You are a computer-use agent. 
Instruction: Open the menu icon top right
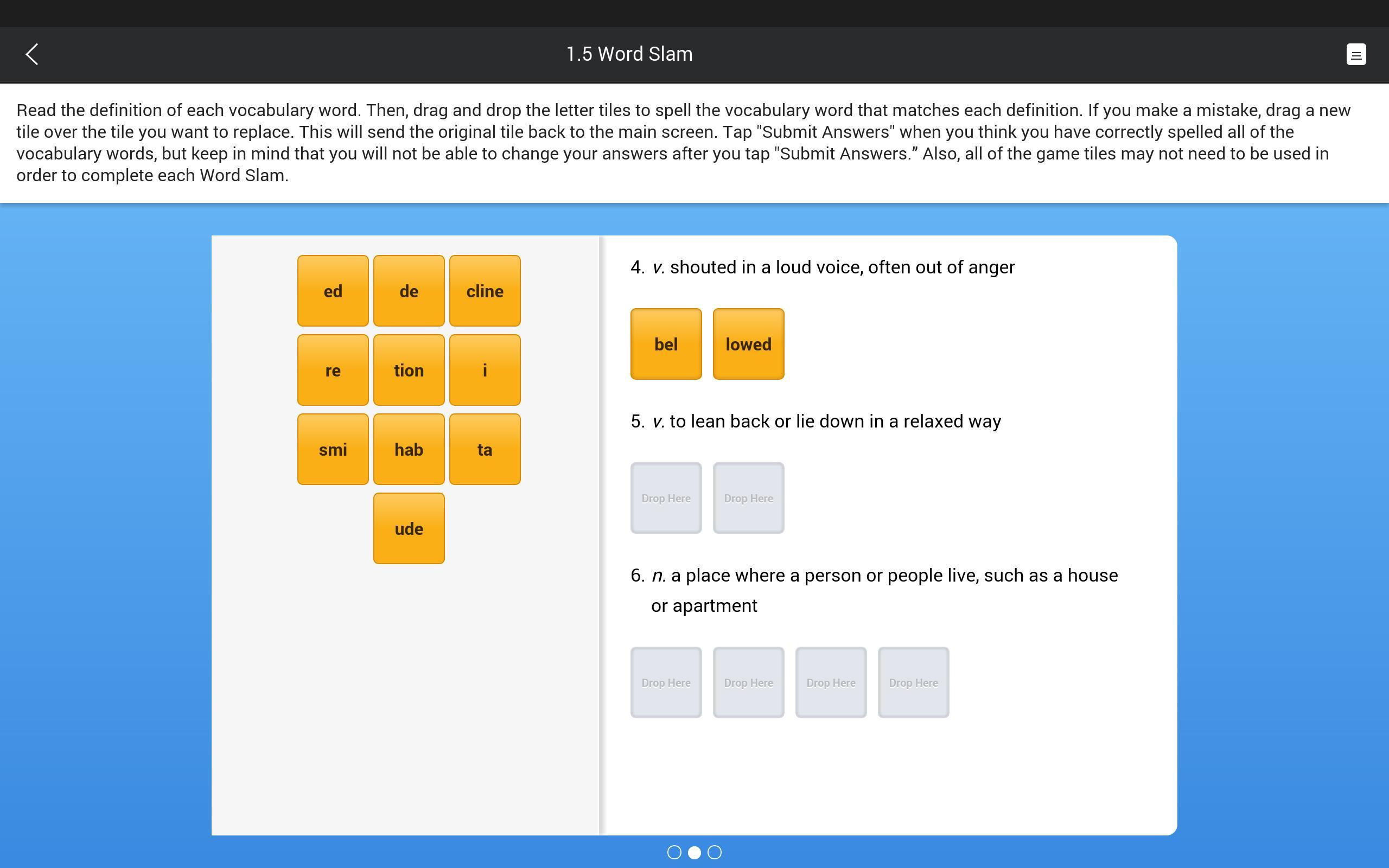[x=1357, y=54]
